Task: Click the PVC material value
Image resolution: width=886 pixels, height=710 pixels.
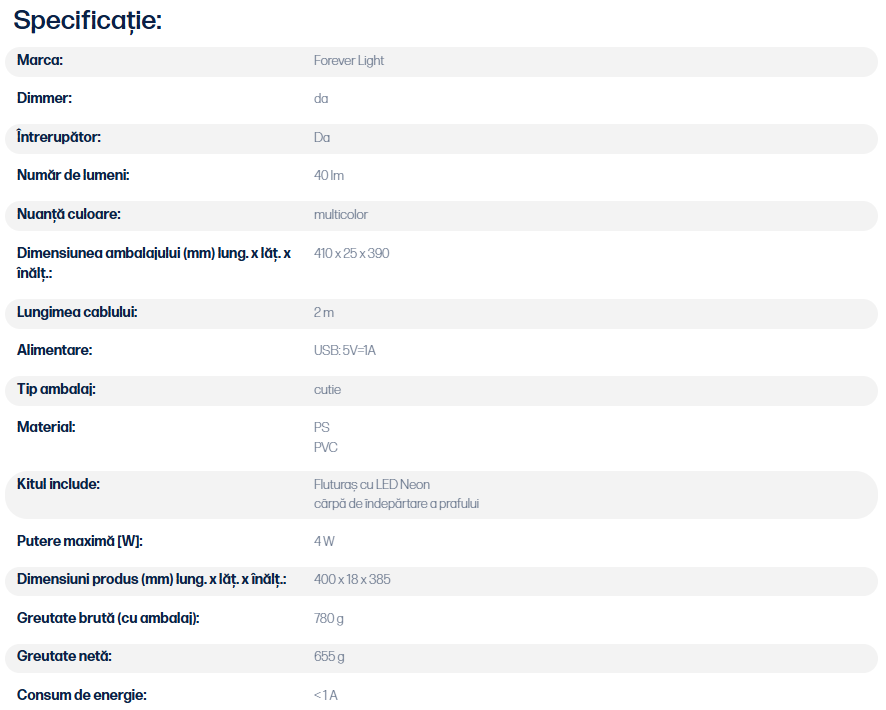Action: click(x=325, y=447)
